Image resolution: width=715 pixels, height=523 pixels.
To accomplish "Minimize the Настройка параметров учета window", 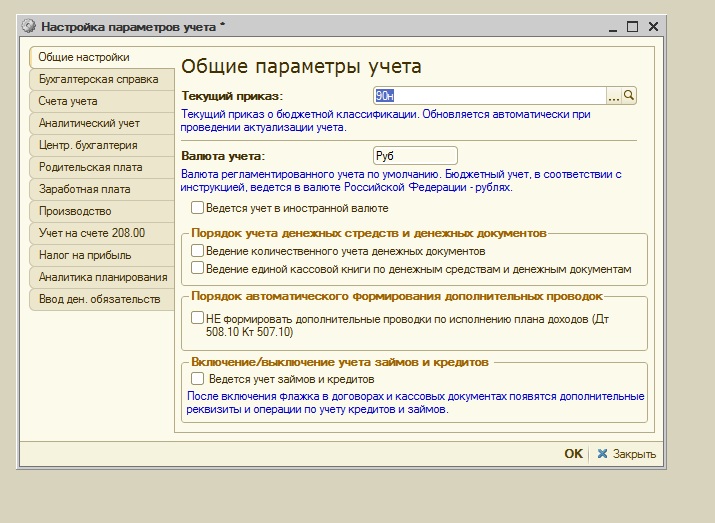I will pyautogui.click(x=613, y=27).
